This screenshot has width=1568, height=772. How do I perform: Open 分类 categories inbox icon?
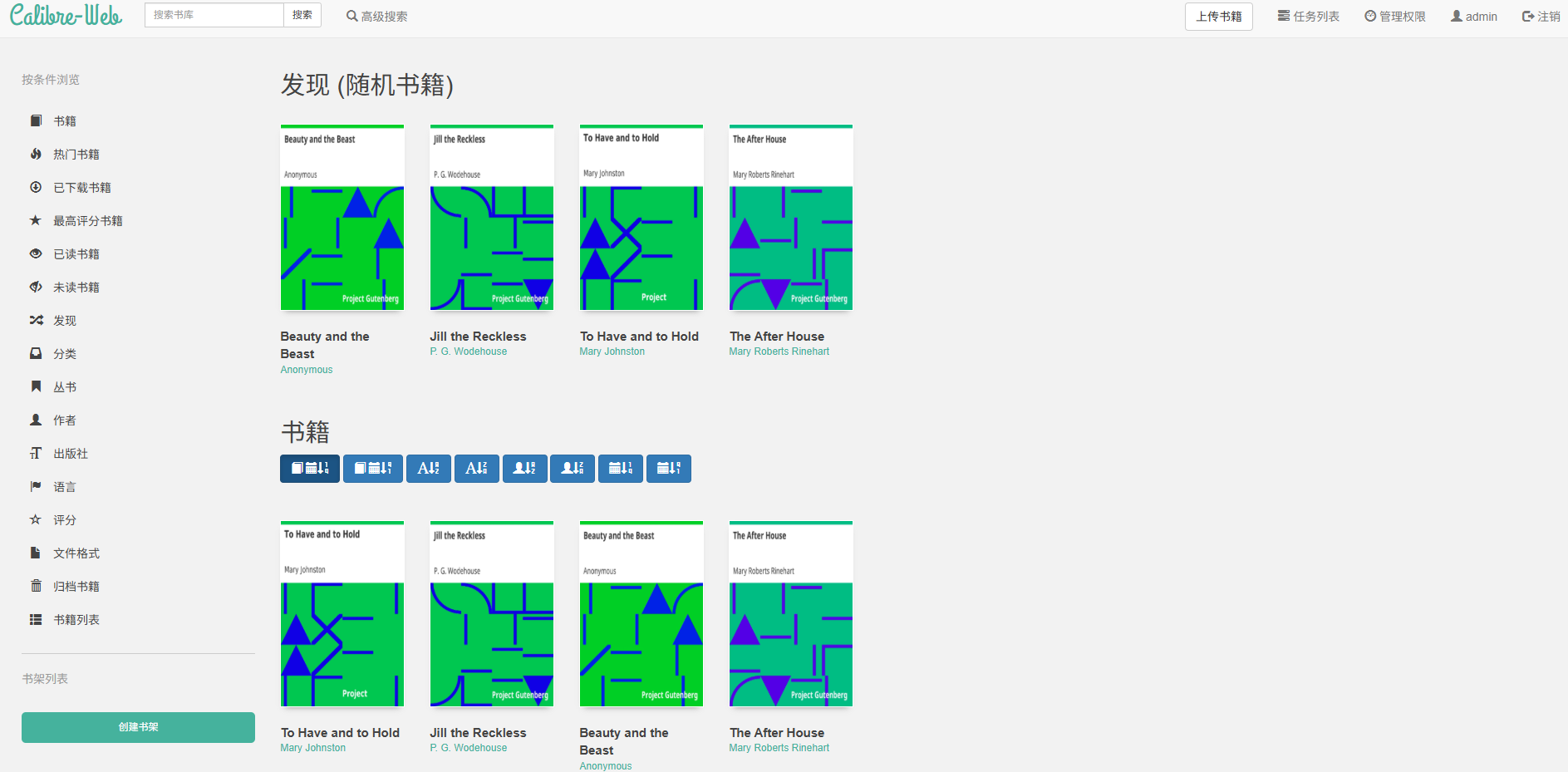click(36, 353)
